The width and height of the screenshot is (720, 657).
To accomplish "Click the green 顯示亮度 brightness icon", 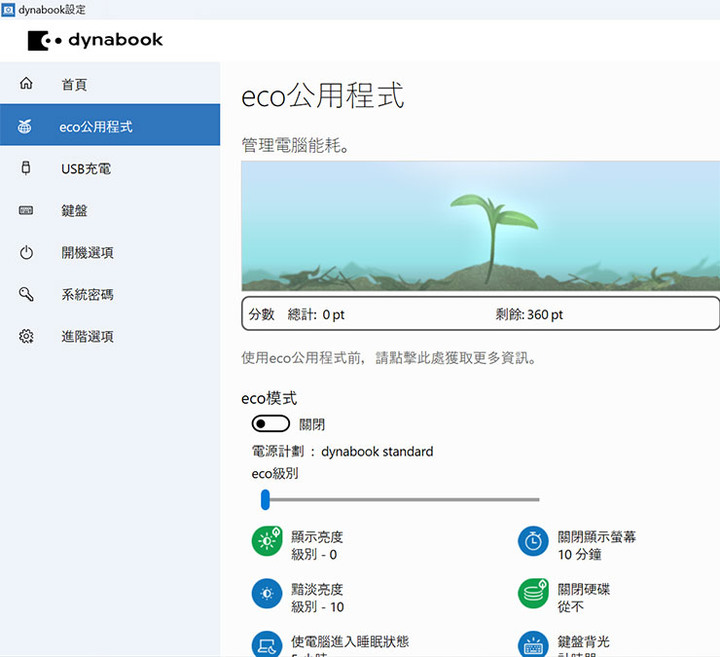I will pyautogui.click(x=267, y=541).
